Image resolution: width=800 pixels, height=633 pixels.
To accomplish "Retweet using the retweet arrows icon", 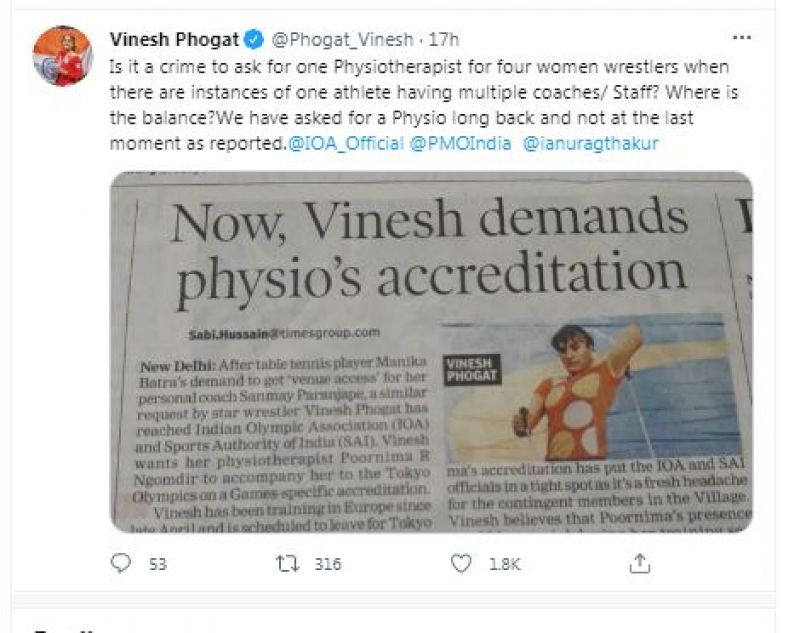I will [x=283, y=564].
